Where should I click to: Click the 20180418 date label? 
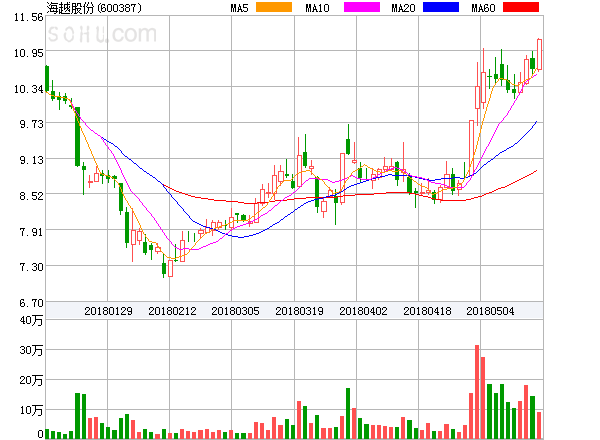click(x=427, y=311)
